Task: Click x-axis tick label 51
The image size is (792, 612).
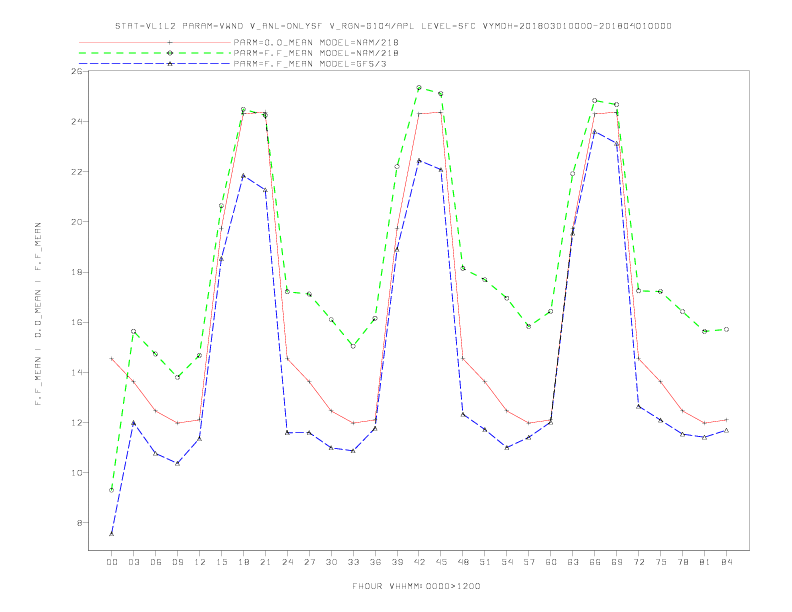Action: [x=485, y=562]
